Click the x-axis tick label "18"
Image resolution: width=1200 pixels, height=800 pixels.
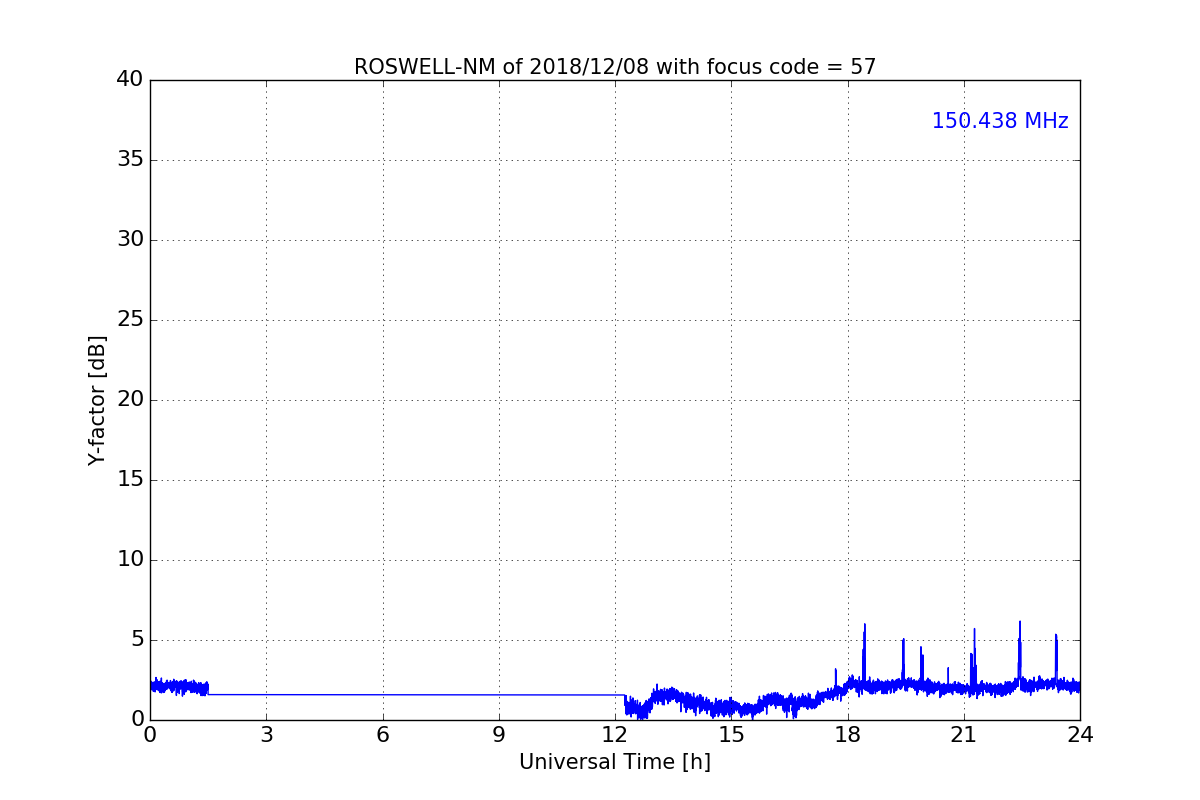(x=848, y=735)
